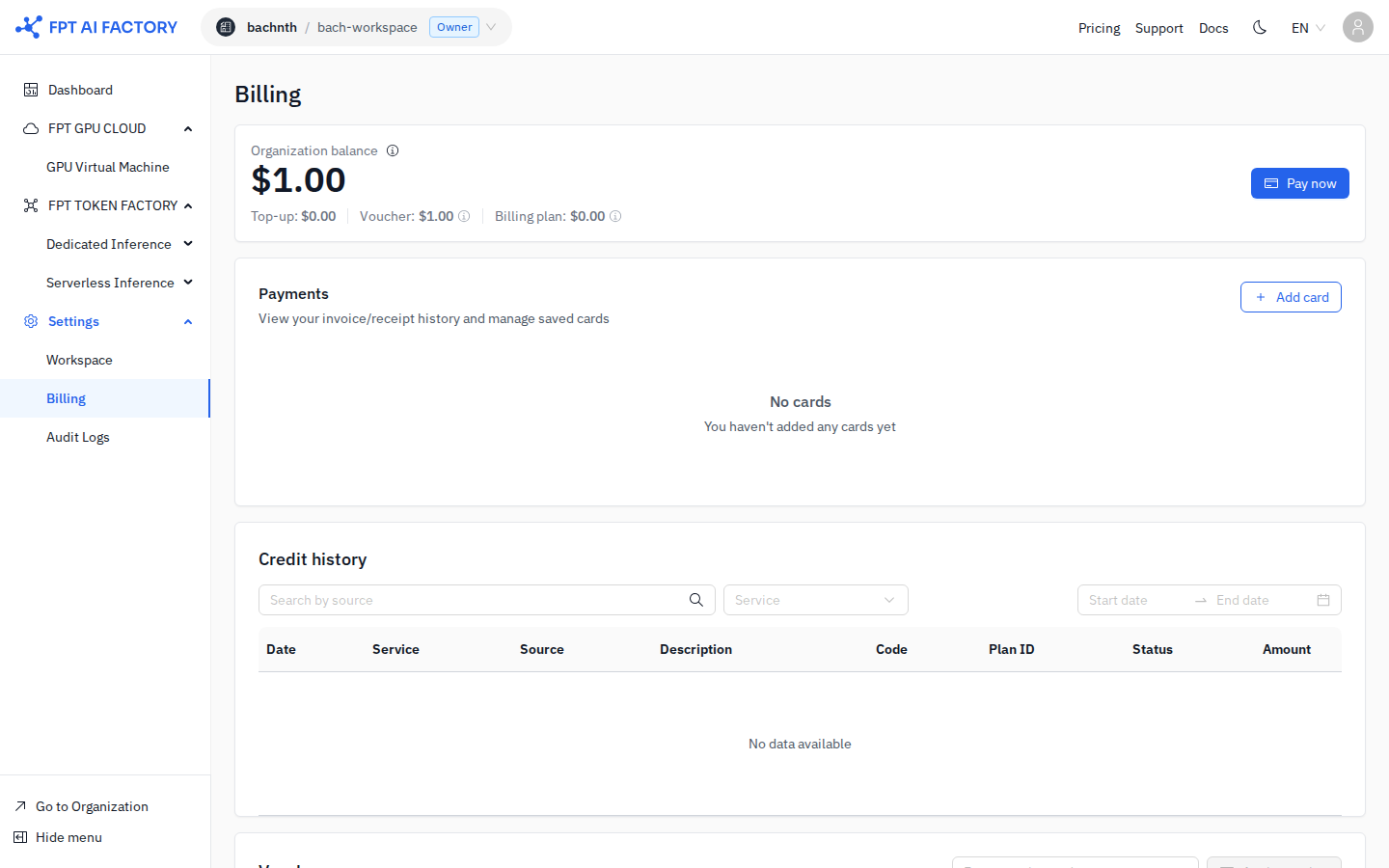Click the Top-up $0.00 value
This screenshot has width=1389, height=868.
(x=318, y=216)
